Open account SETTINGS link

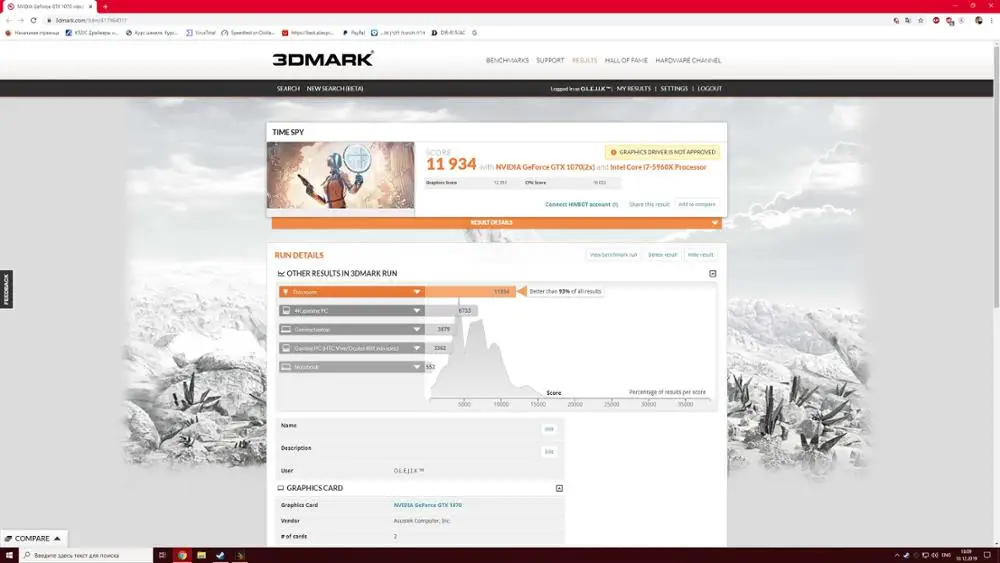[674, 89]
